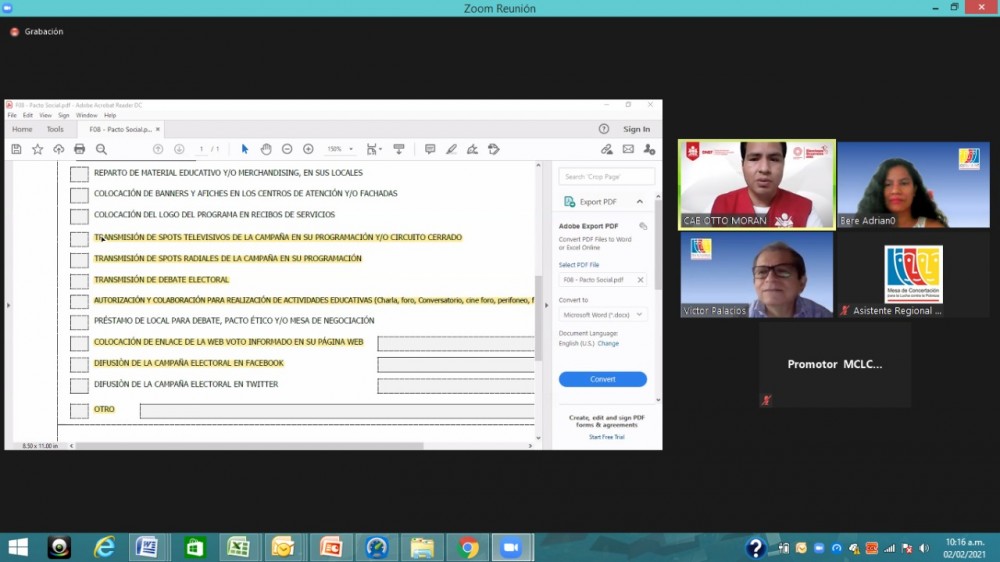Check the OTRO option box
Viewport: 1000px width, 562px height.
(79, 411)
